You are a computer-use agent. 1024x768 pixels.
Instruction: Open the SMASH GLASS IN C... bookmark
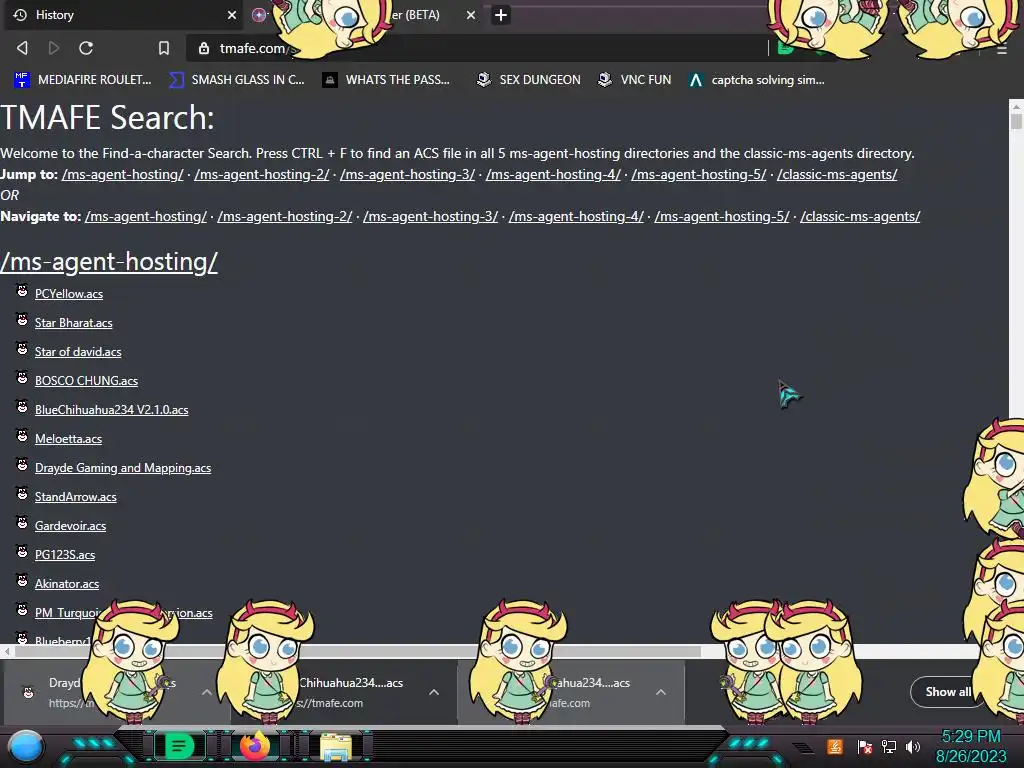click(x=236, y=80)
